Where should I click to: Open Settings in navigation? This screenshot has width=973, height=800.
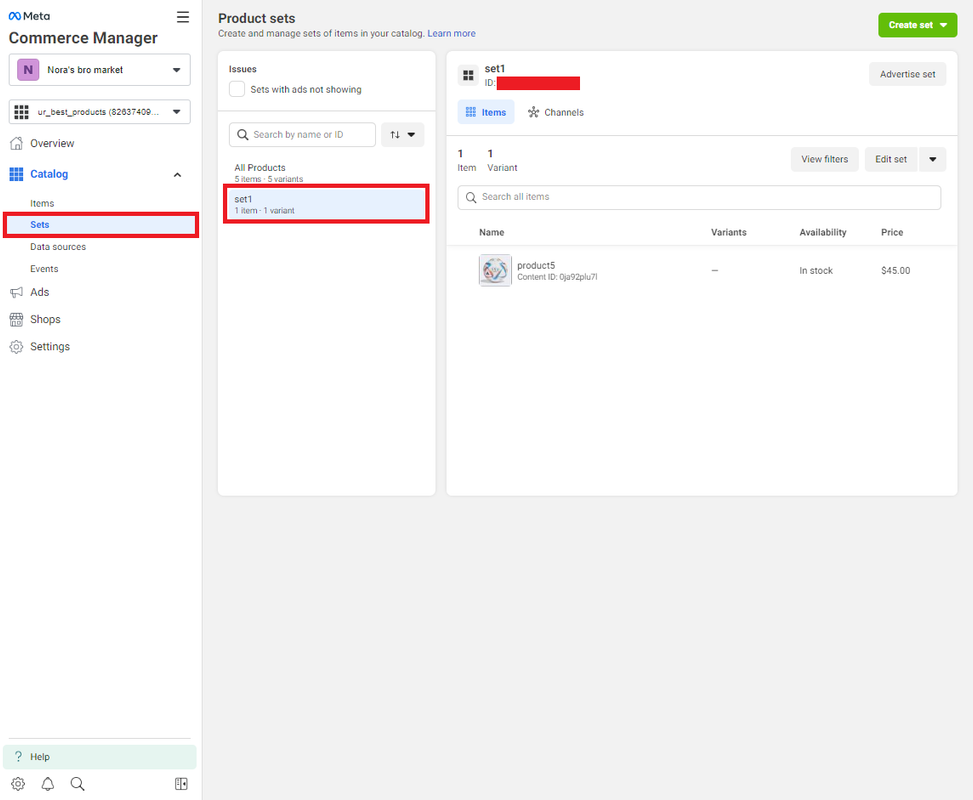pos(50,347)
